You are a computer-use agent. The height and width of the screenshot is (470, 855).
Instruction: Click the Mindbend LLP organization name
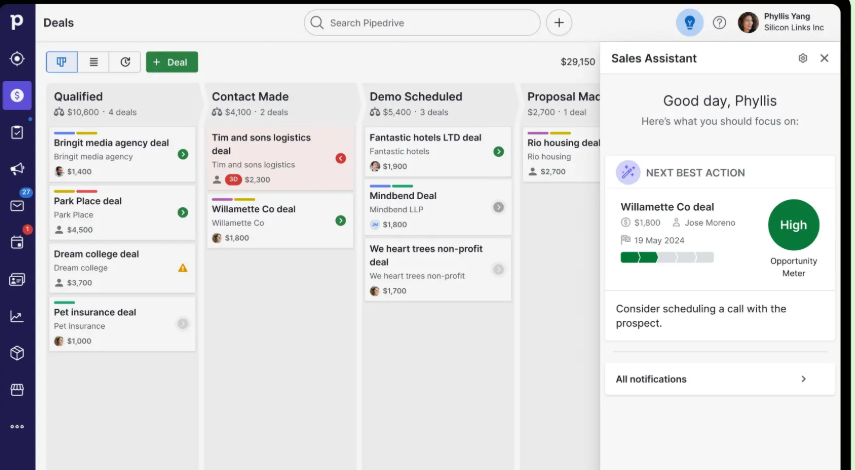pos(396,209)
